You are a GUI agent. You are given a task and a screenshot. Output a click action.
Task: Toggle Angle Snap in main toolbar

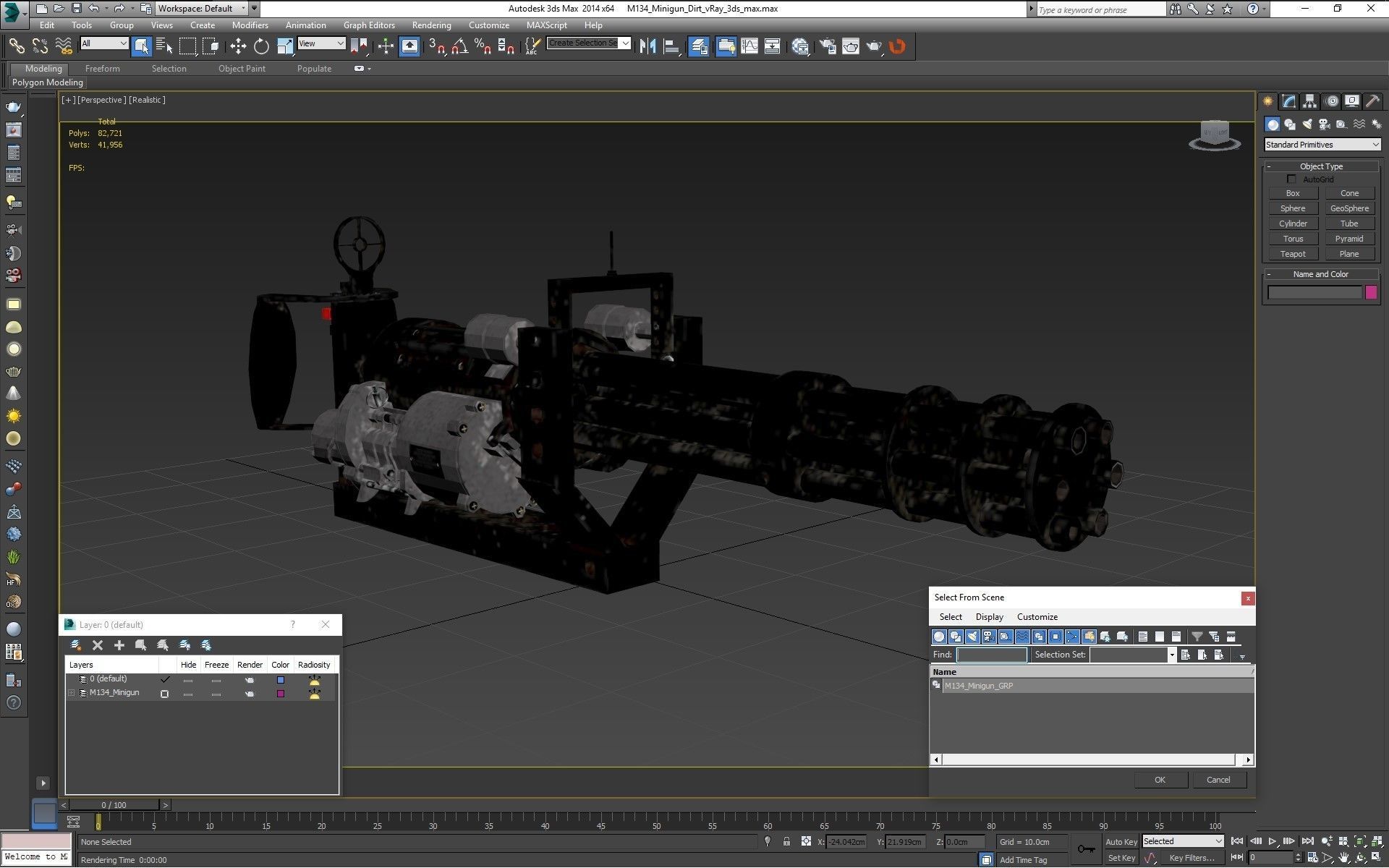[459, 46]
